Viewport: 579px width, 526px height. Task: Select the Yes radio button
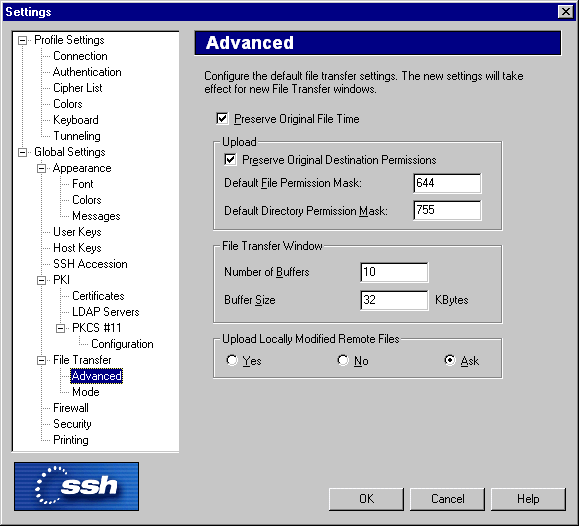(232, 360)
